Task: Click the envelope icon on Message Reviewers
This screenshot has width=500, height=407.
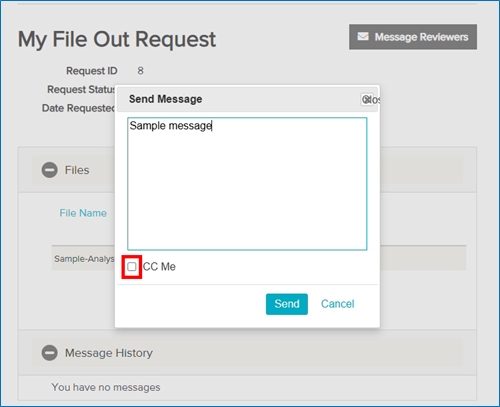Action: point(363,37)
